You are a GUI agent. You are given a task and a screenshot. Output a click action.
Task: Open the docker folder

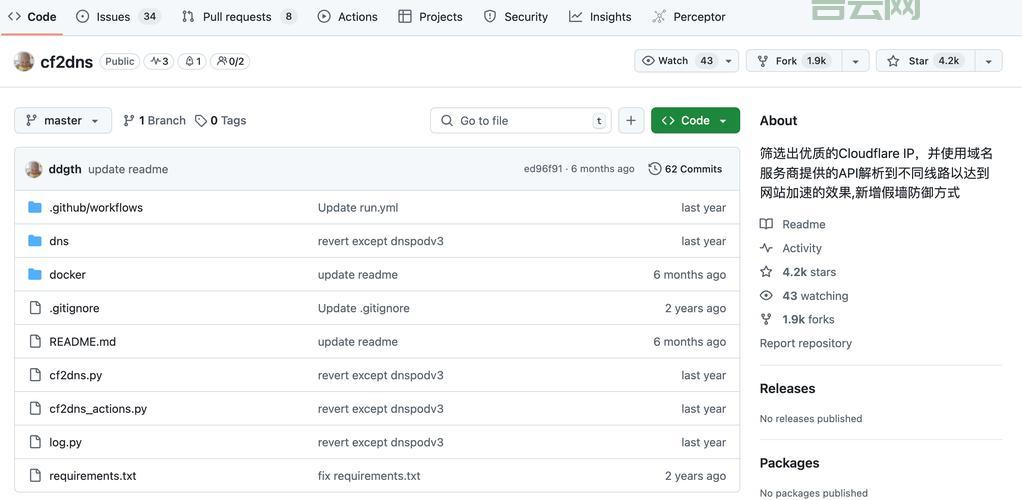[67, 275]
